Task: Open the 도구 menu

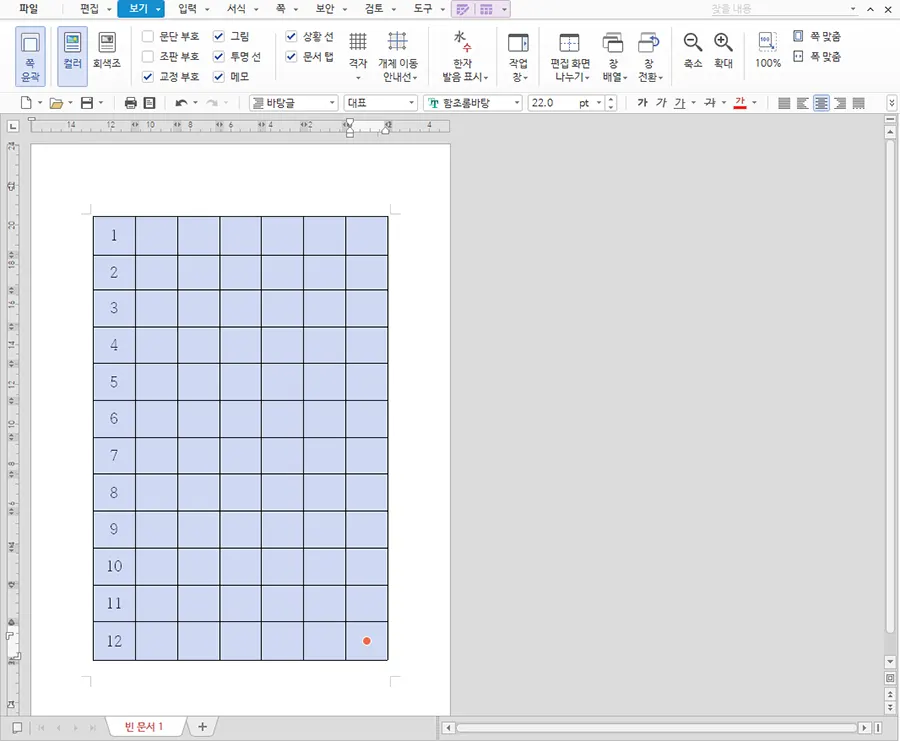Action: (x=423, y=9)
